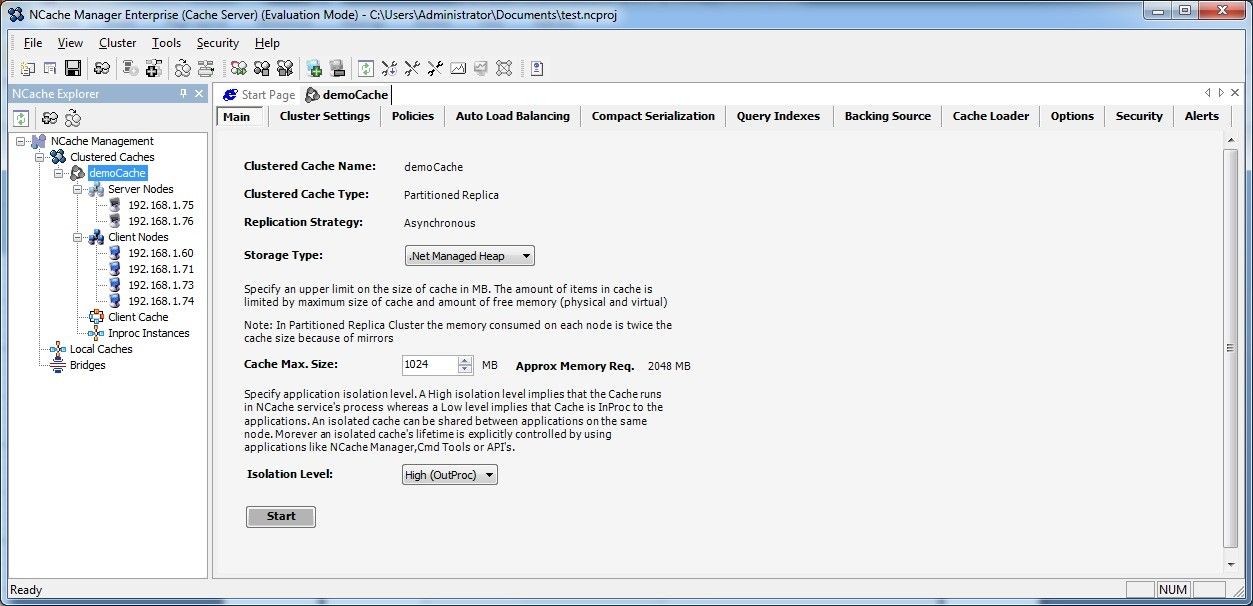
Task: Click the server icon with the plus sign
Action: pos(153,68)
